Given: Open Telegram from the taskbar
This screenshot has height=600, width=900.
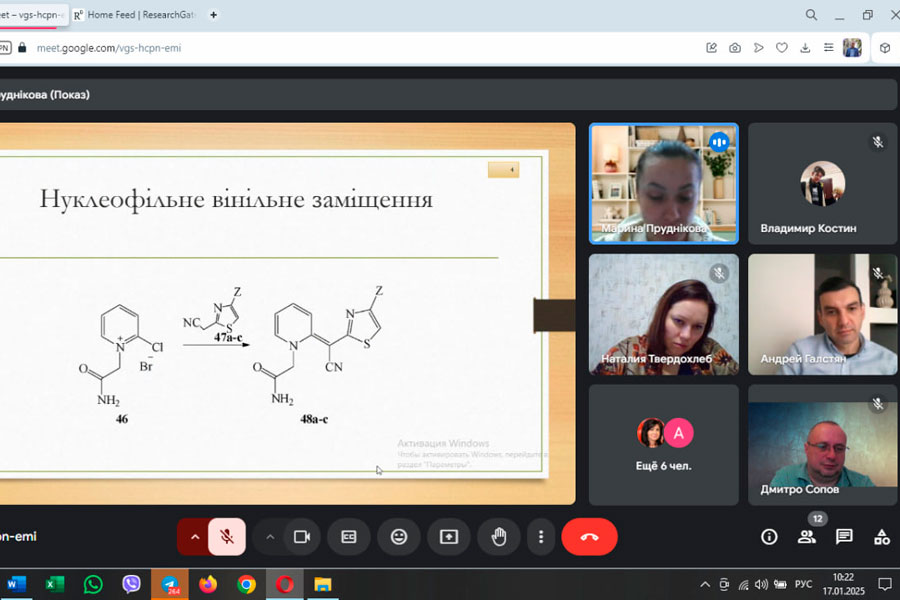Looking at the screenshot, I should (x=170, y=584).
